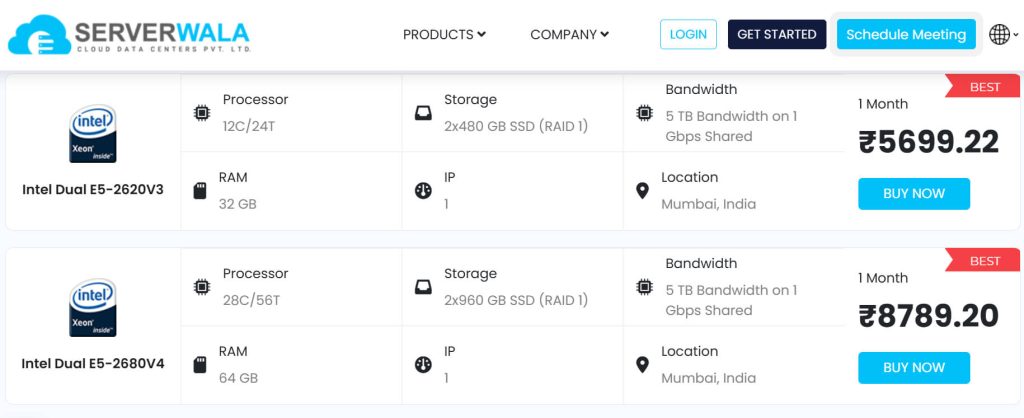Click bandwidth description in E5-2680V4 card
Viewport: 1024px width, 418px height.
(x=731, y=300)
